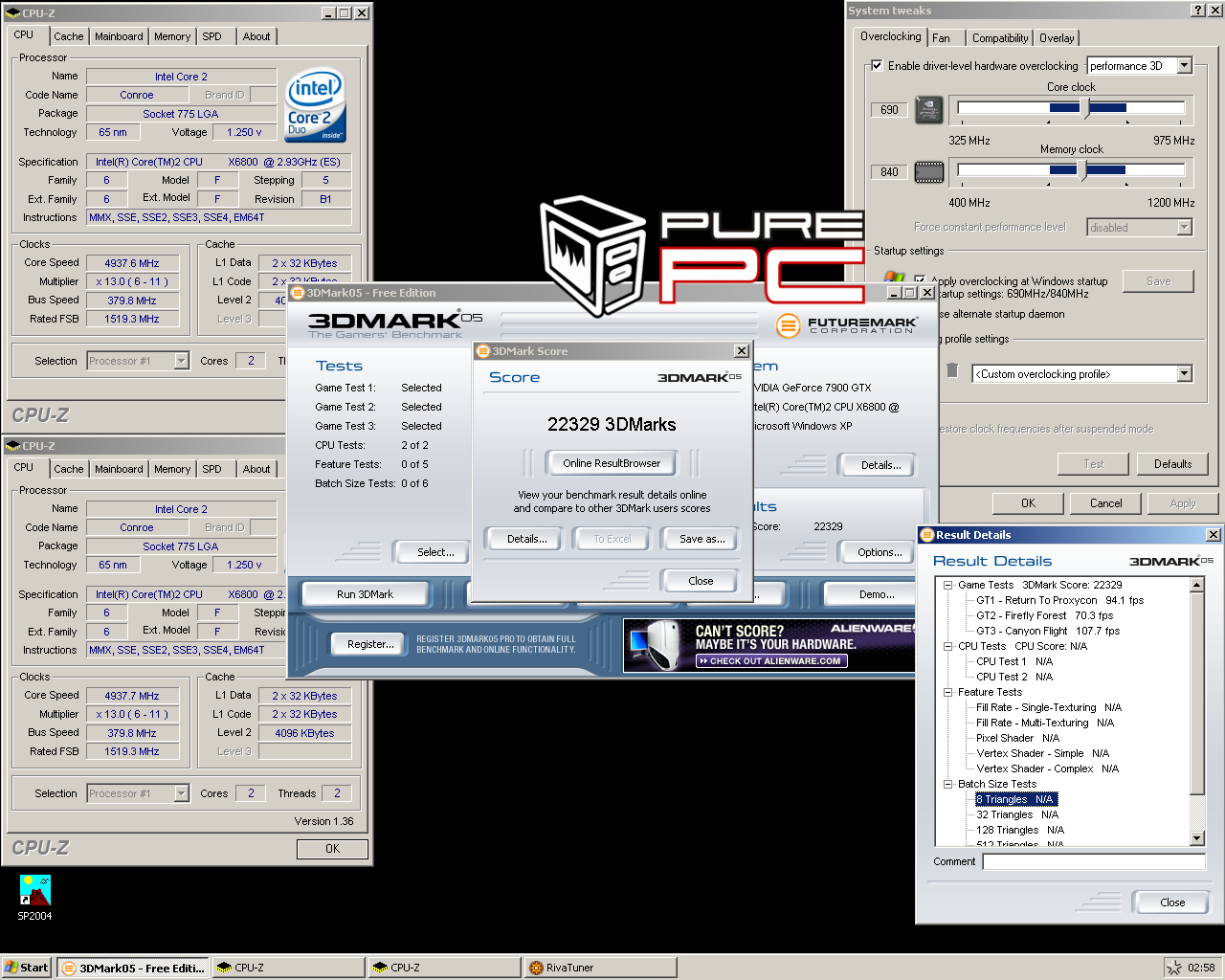
Task: Collapse the Feature Tests tree node
Action: 947,692
